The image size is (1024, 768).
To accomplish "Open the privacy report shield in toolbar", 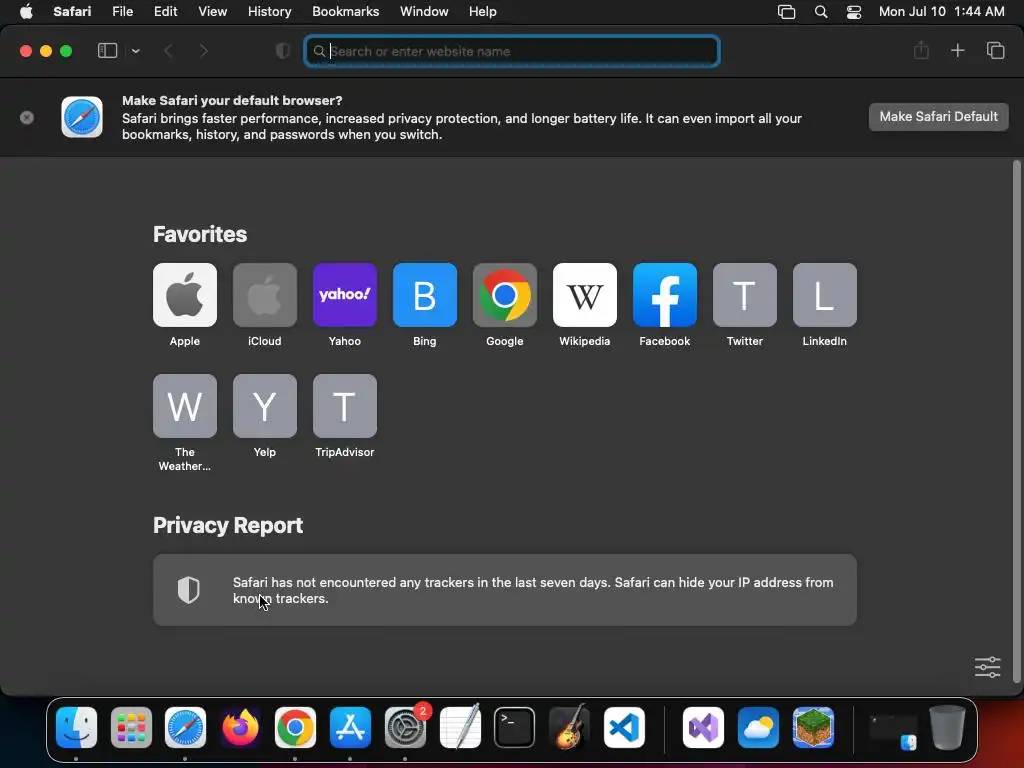I will pyautogui.click(x=283, y=51).
